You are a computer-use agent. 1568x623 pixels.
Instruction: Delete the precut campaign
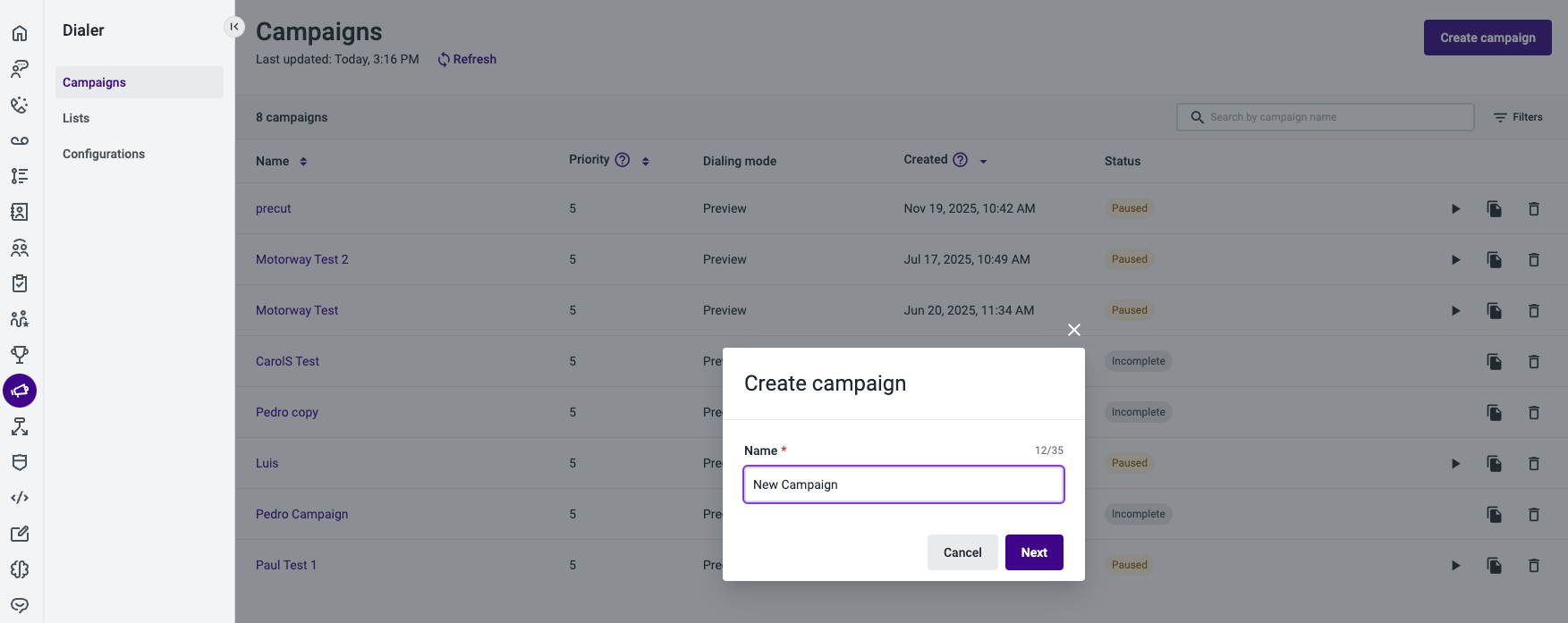(x=1534, y=209)
